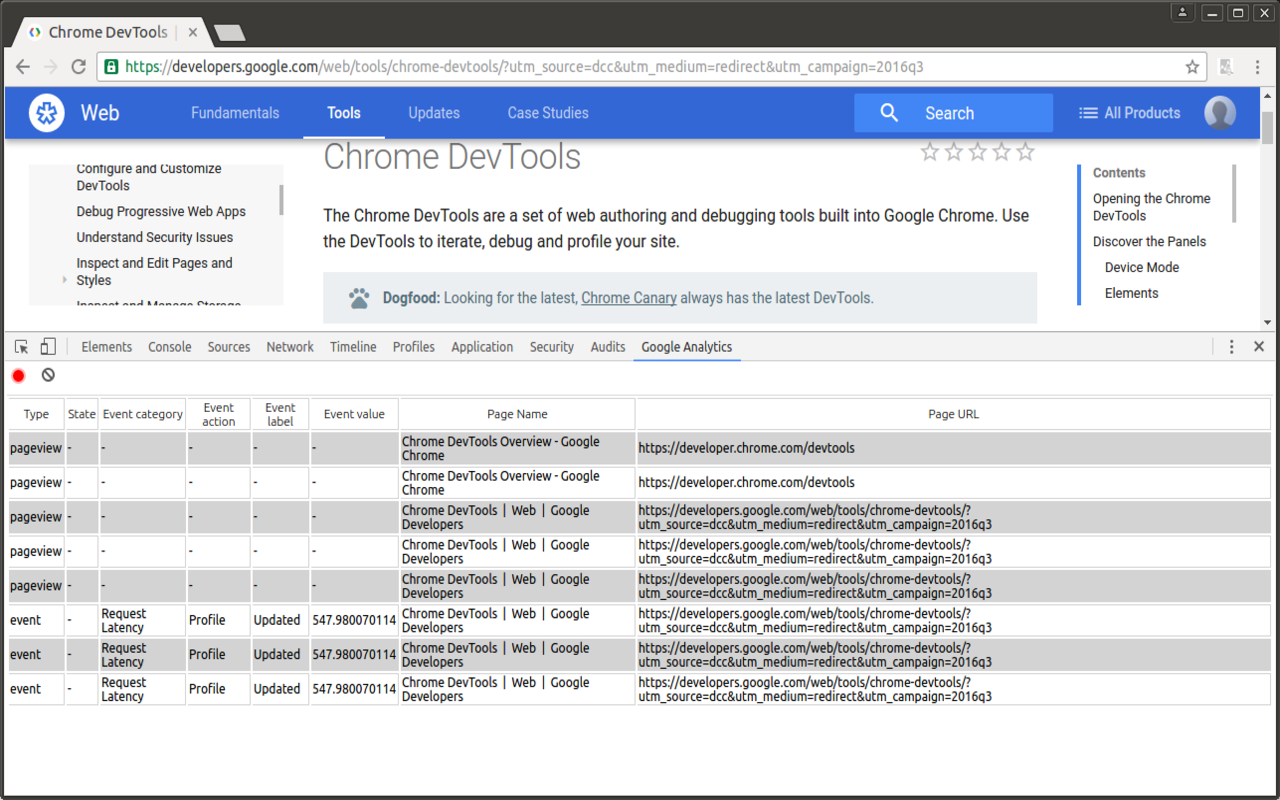
Task: Click the first rating star
Action: click(x=930, y=152)
